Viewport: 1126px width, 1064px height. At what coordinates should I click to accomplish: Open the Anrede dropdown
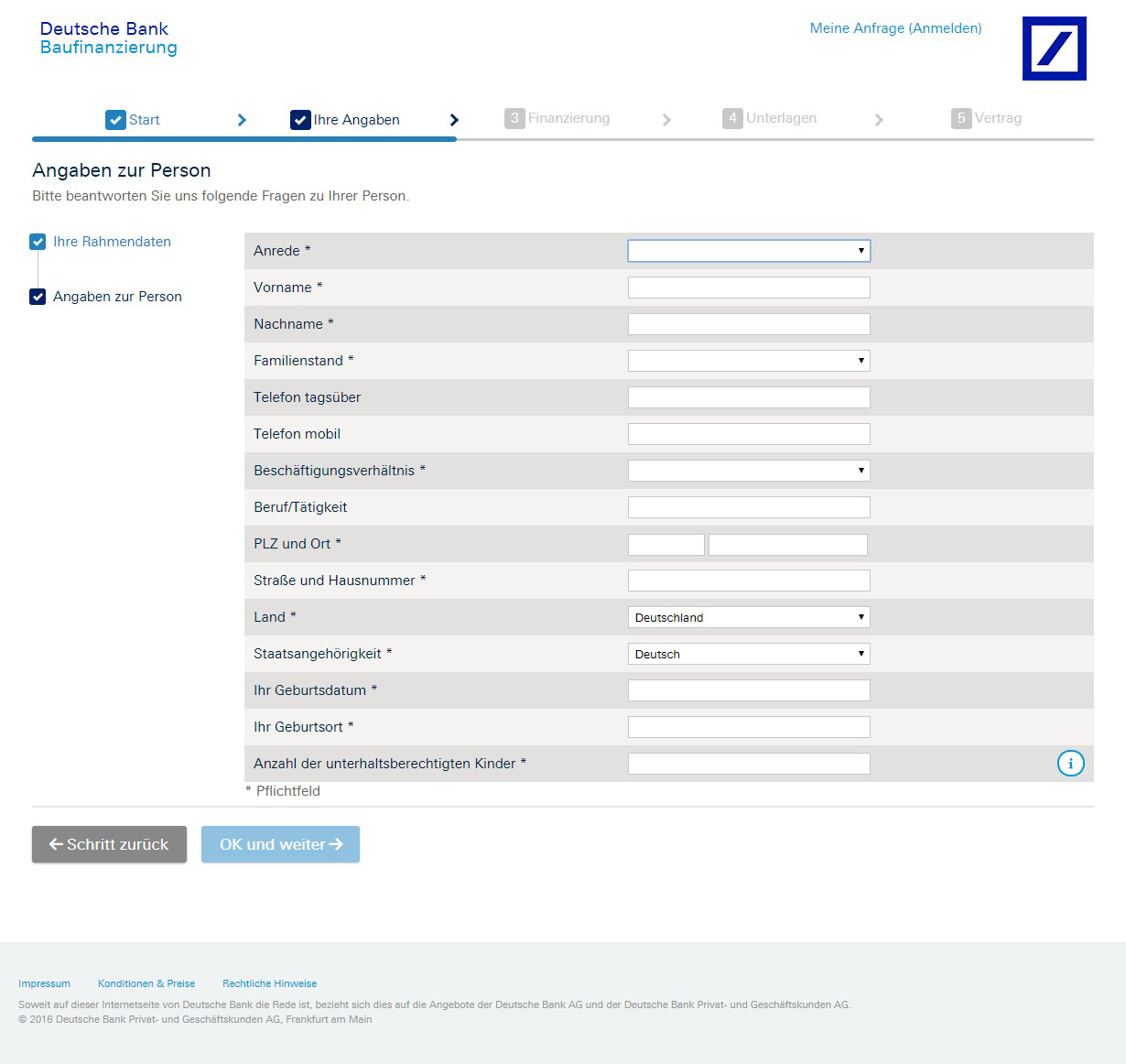pos(749,251)
